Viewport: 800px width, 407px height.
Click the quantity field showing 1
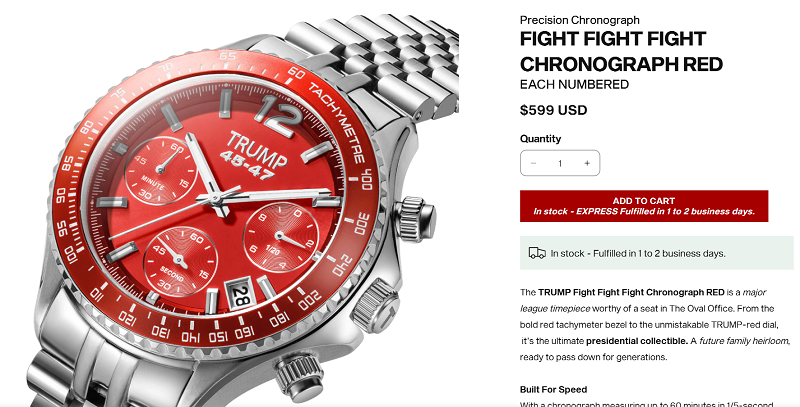pos(560,163)
